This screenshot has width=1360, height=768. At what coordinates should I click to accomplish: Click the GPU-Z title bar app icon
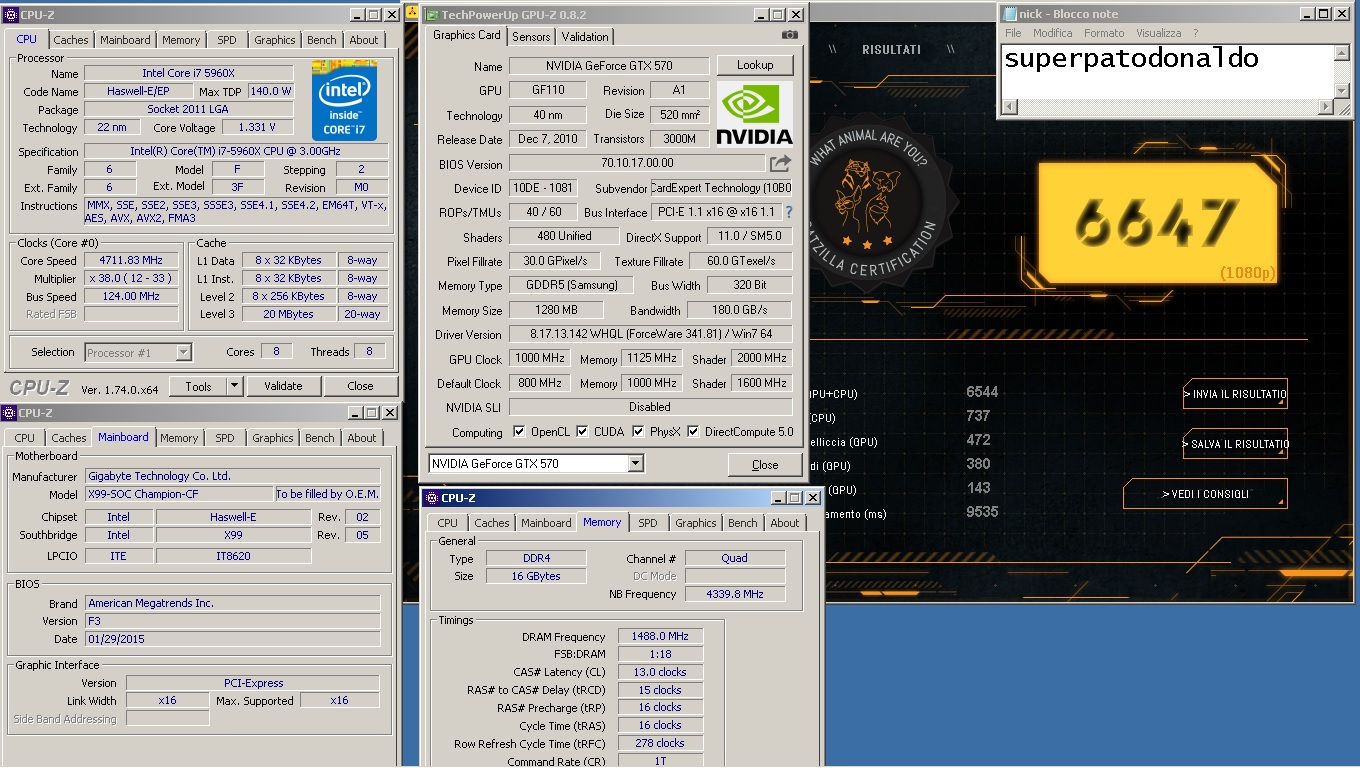pyautogui.click(x=431, y=15)
